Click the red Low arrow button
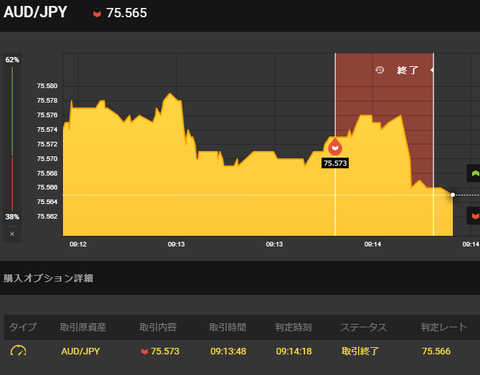 click(475, 216)
